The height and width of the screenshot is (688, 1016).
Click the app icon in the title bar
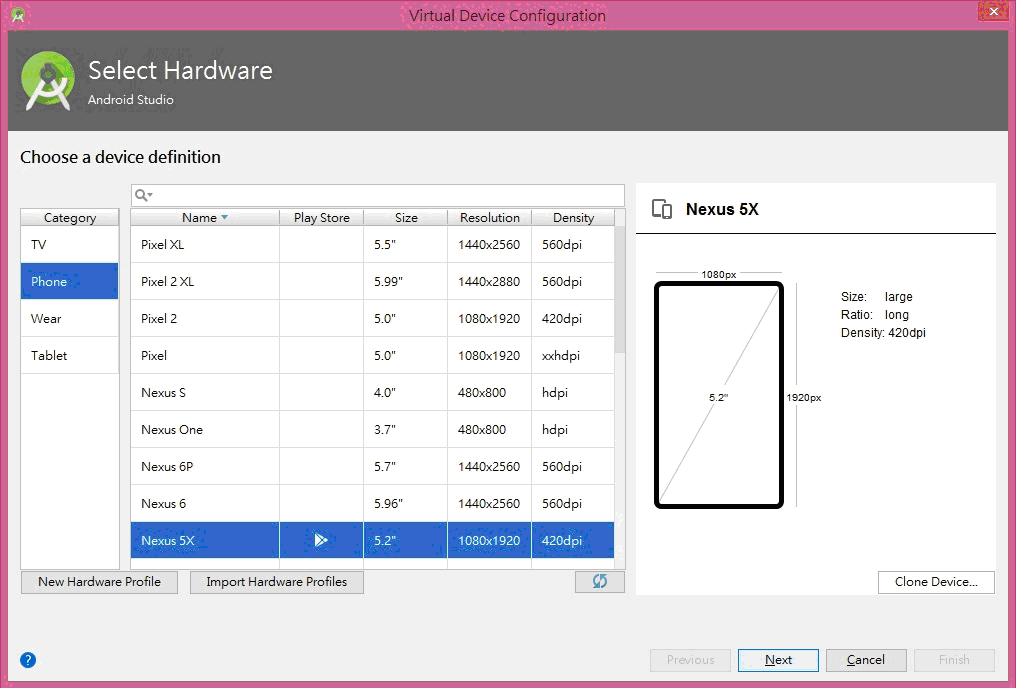[x=17, y=15]
